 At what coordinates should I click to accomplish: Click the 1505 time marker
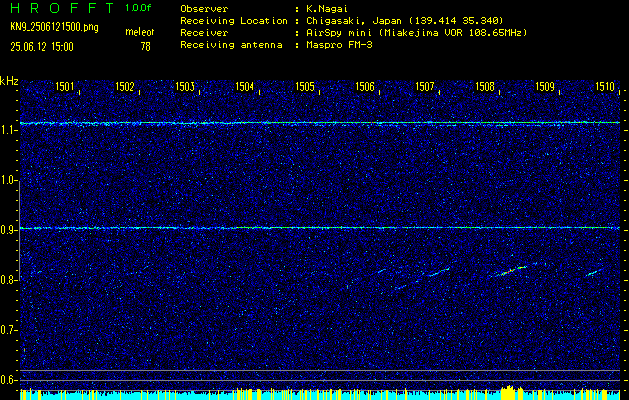pos(305,86)
